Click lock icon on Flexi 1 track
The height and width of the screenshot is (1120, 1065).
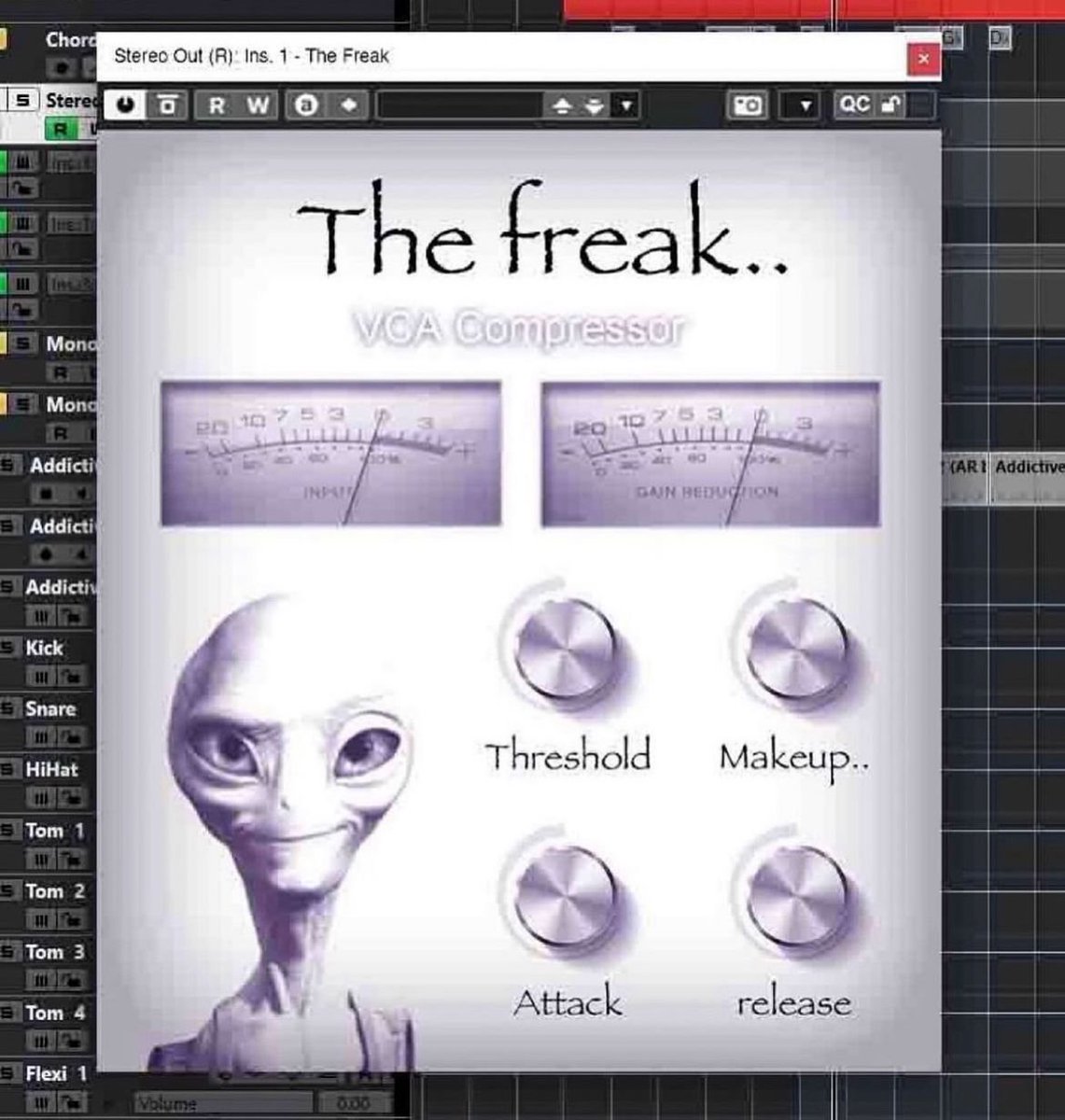coord(72,1102)
